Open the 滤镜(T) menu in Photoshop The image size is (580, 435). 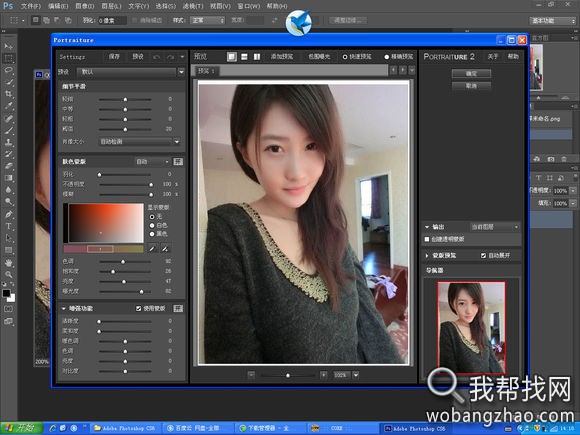[x=193, y=6]
